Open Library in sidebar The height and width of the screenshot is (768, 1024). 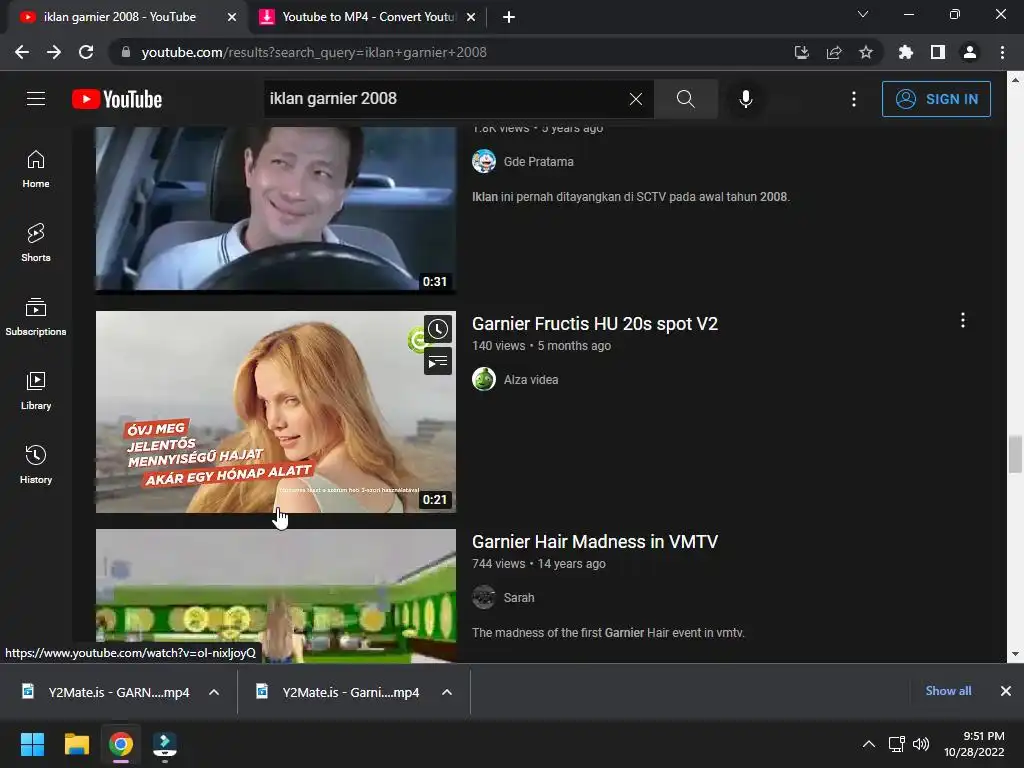click(x=36, y=391)
